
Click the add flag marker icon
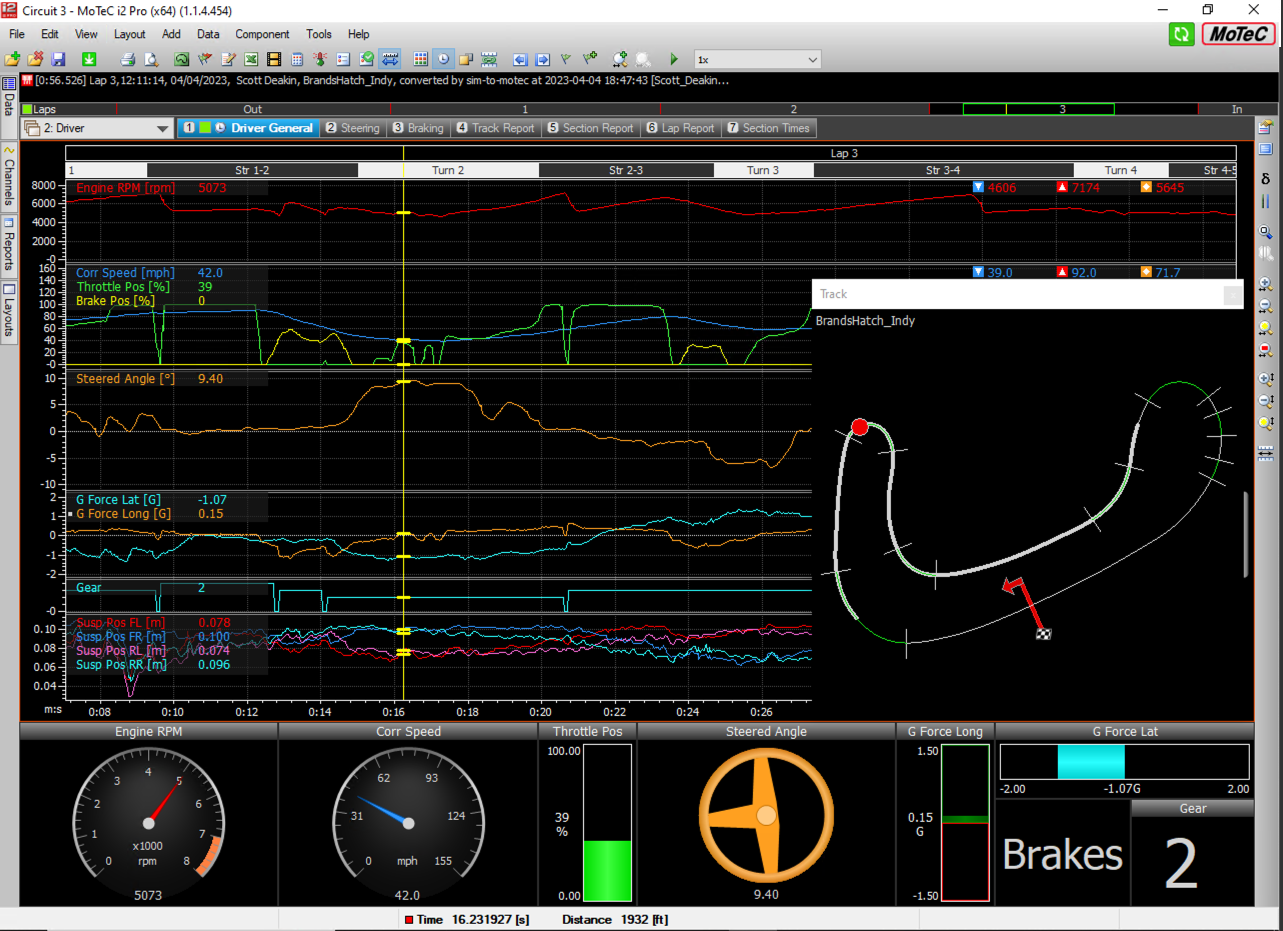click(x=590, y=59)
